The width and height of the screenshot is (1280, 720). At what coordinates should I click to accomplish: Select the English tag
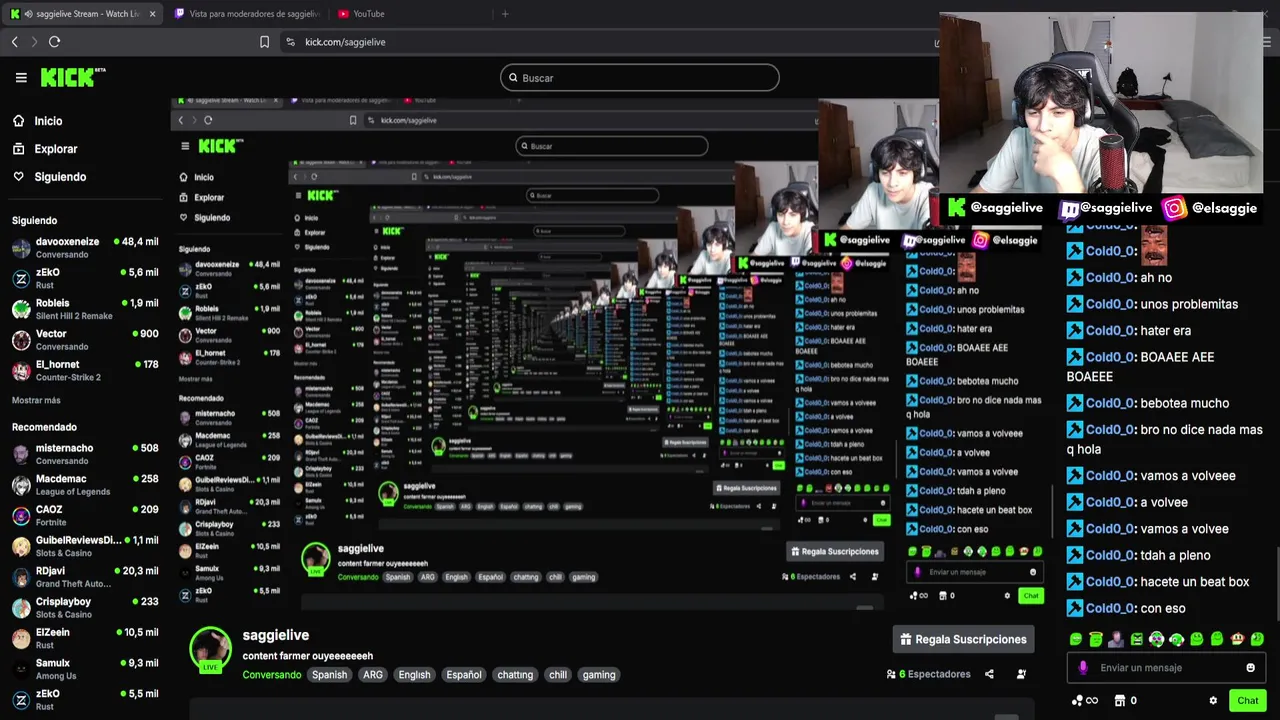pos(414,675)
